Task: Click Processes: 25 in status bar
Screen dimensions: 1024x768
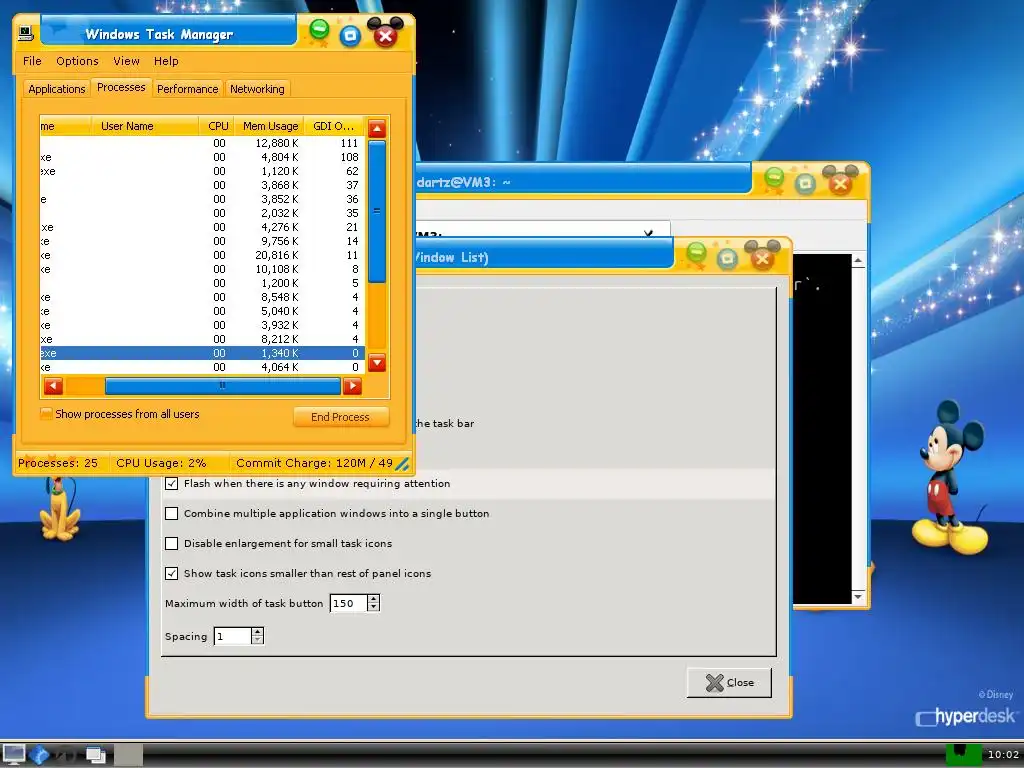Action: (57, 463)
